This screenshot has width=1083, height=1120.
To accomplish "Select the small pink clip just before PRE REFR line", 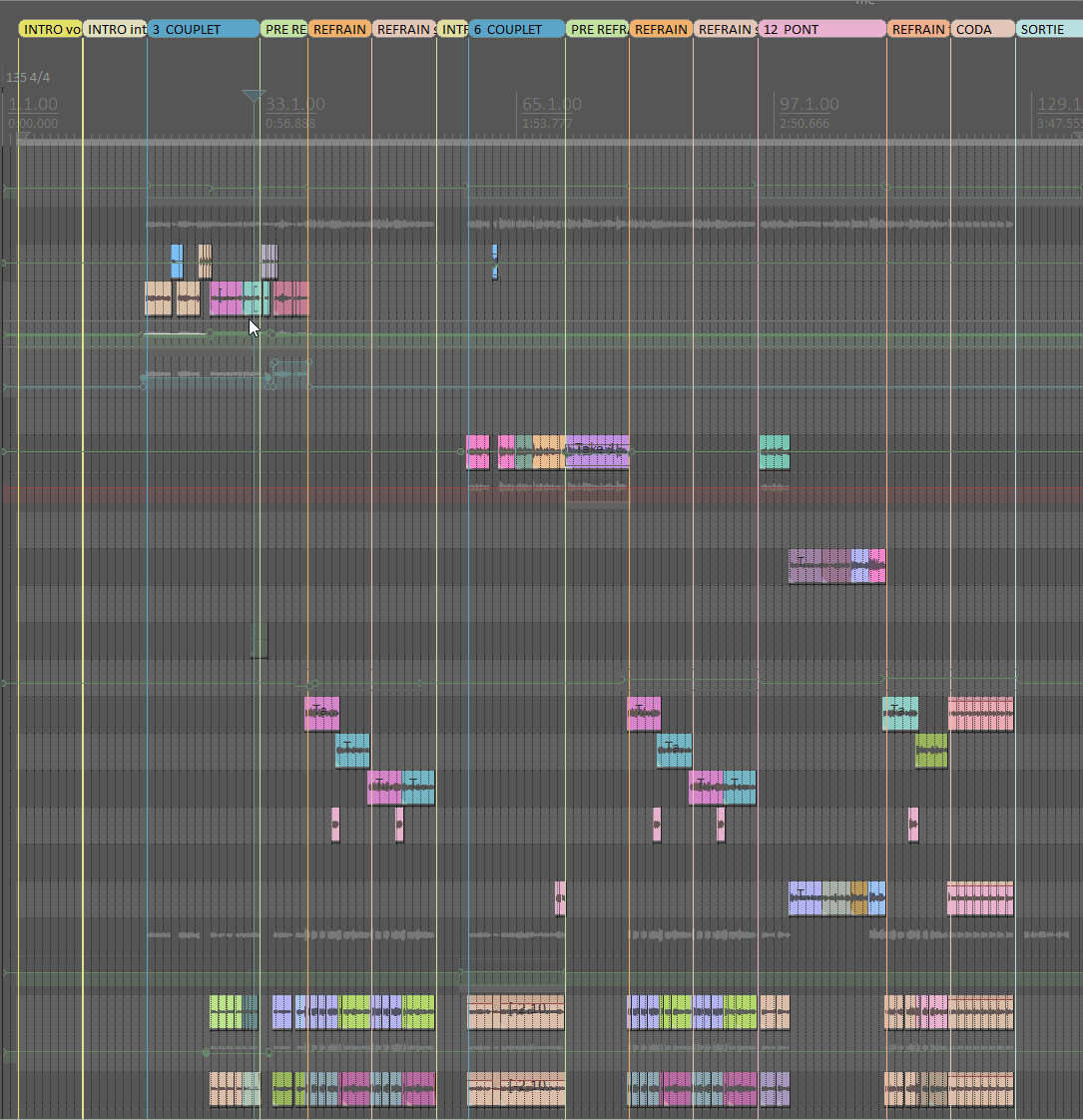I will pyautogui.click(x=560, y=897).
